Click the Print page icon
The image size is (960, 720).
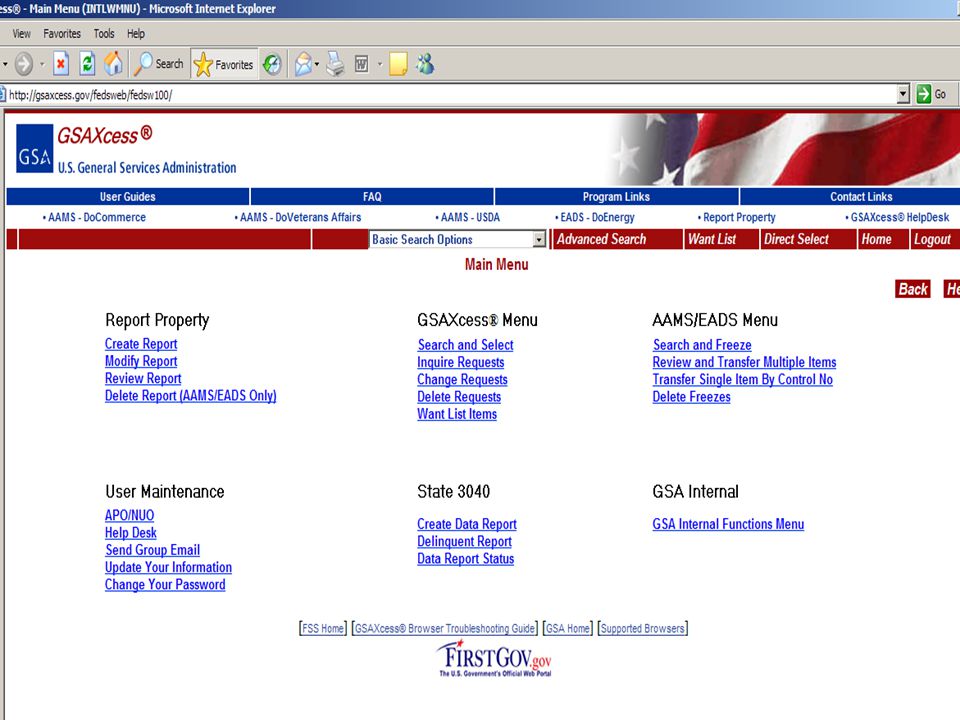coord(335,64)
